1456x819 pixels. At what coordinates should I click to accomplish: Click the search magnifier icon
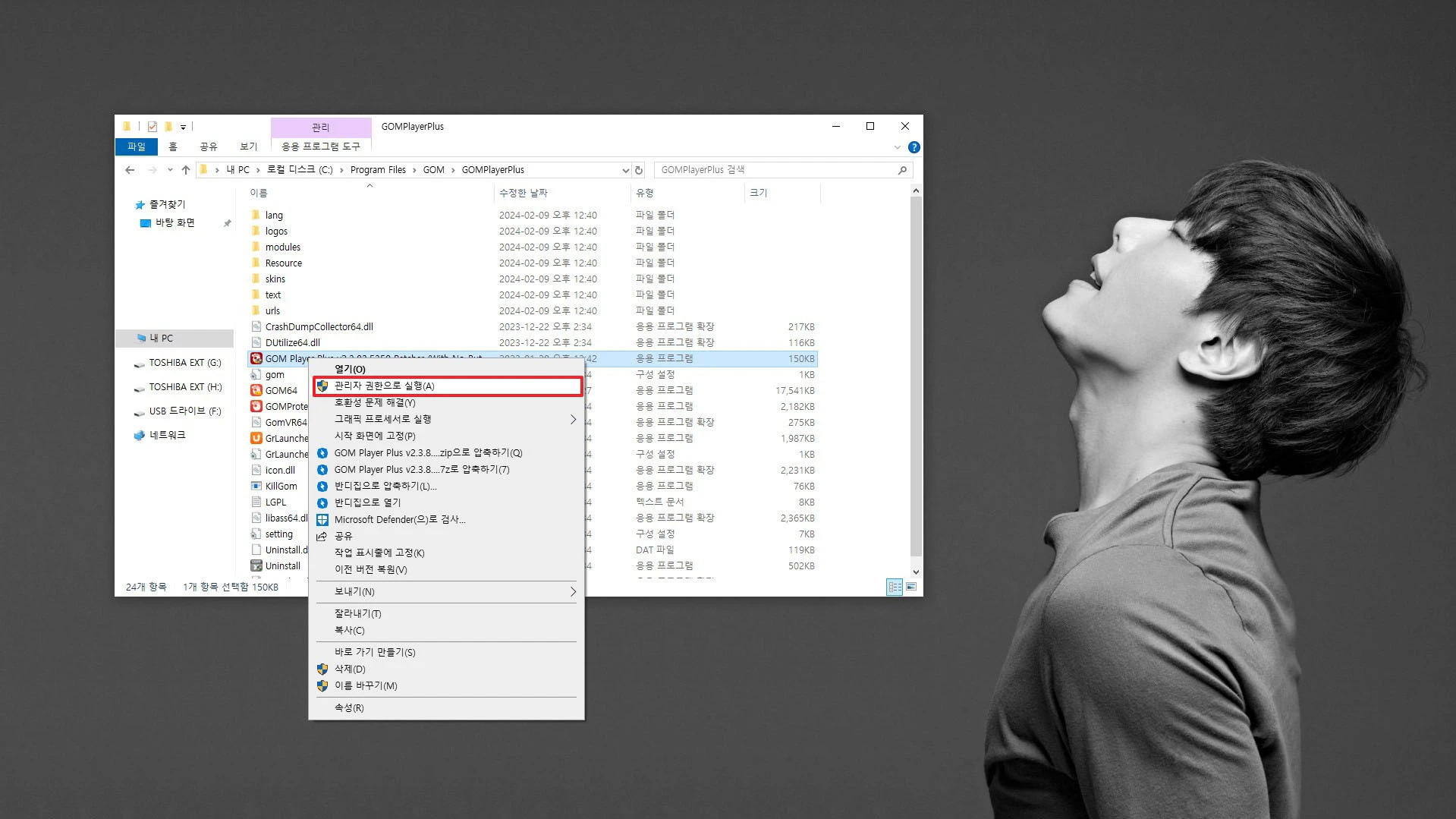[x=902, y=170]
